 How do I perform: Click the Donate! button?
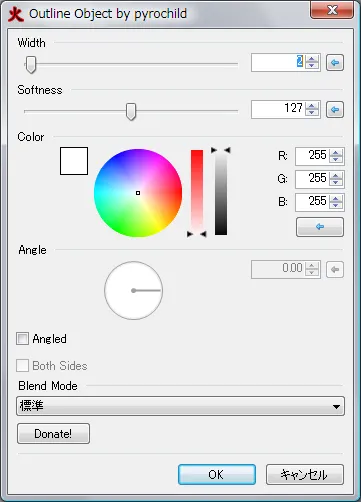click(x=53, y=434)
